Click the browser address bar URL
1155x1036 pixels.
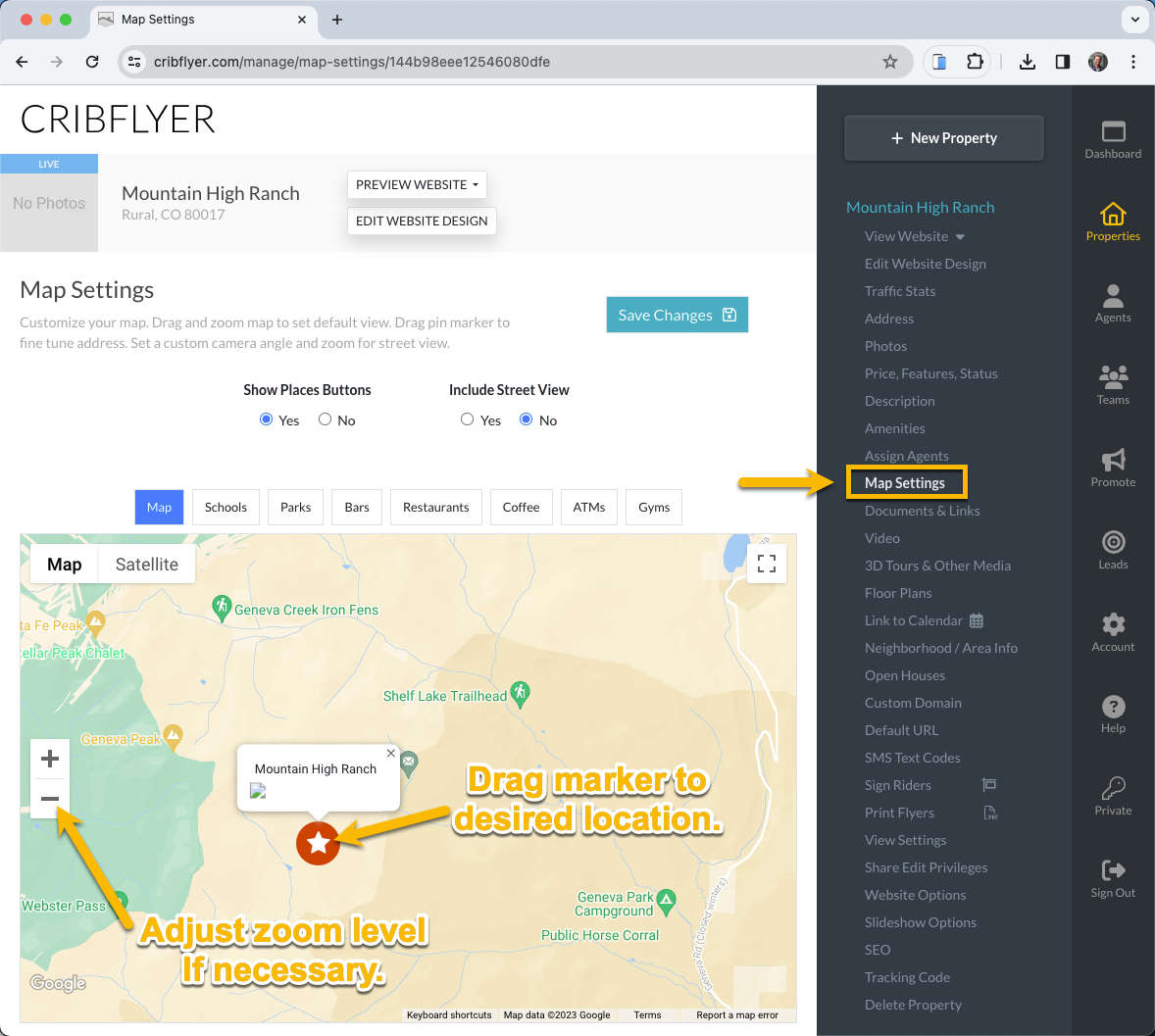[351, 62]
